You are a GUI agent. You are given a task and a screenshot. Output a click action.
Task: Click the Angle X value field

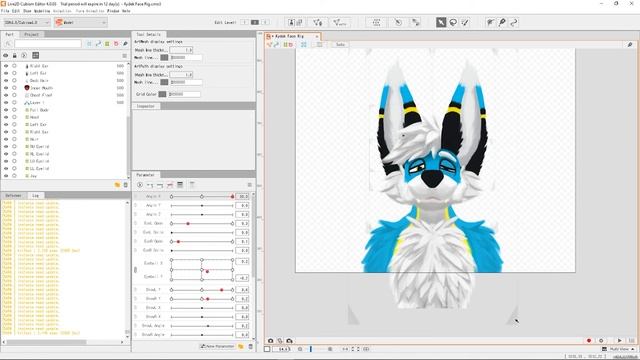pyautogui.click(x=242, y=197)
